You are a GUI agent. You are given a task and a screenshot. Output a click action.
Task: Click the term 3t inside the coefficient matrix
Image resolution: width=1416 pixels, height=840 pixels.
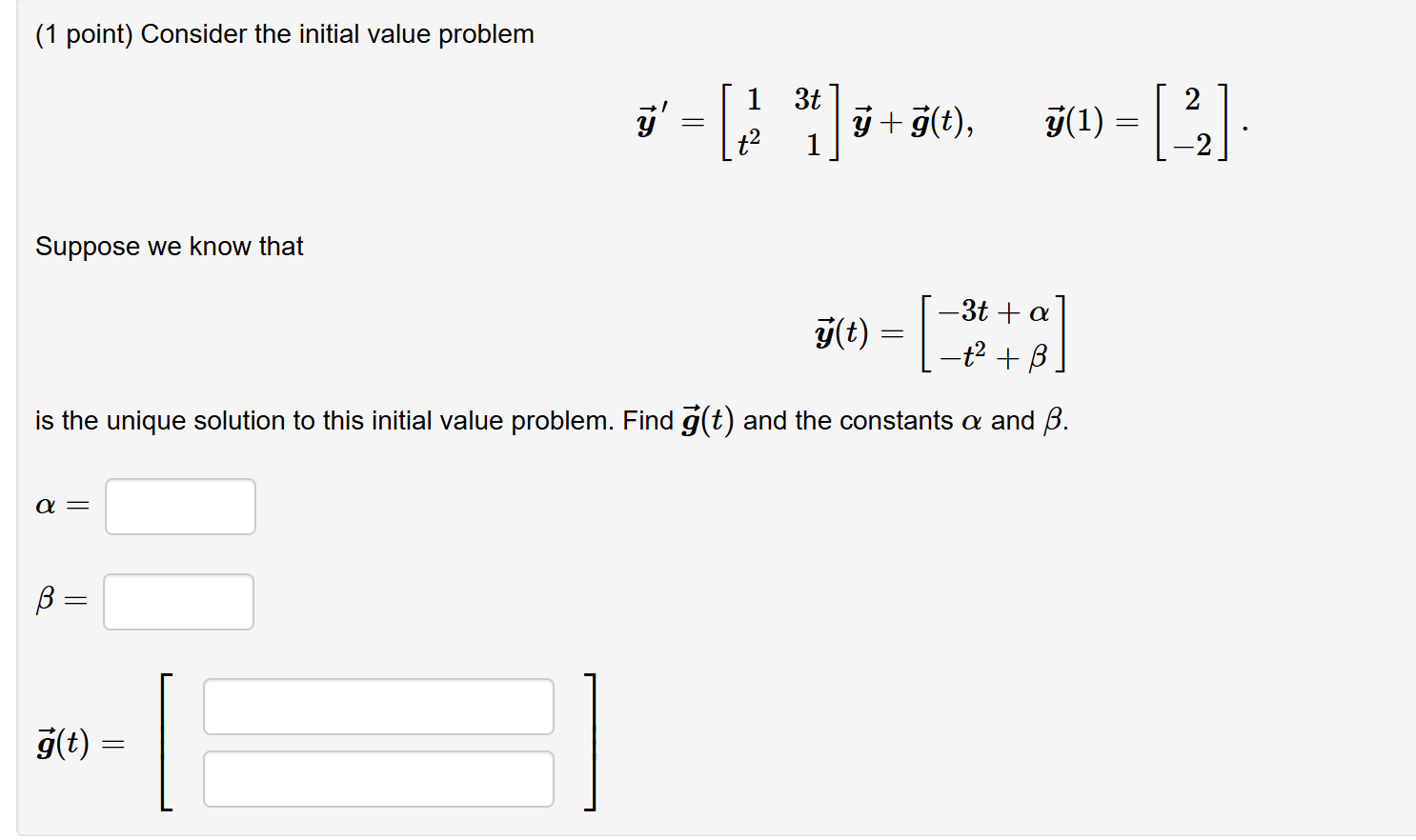(806, 98)
